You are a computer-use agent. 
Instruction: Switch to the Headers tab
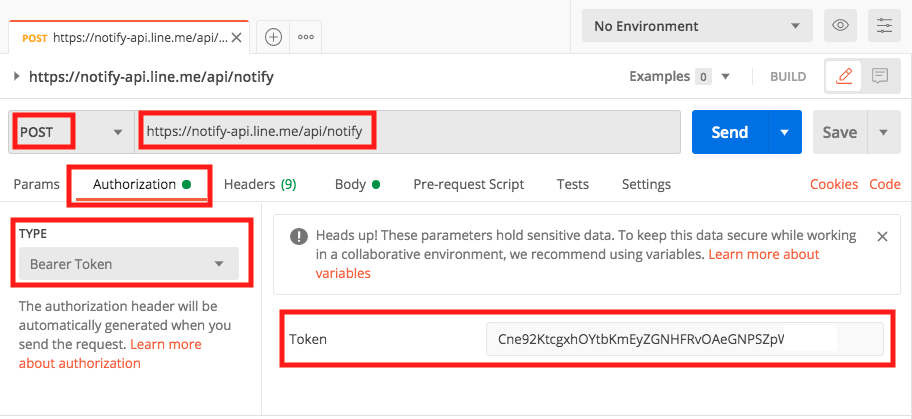click(x=259, y=184)
